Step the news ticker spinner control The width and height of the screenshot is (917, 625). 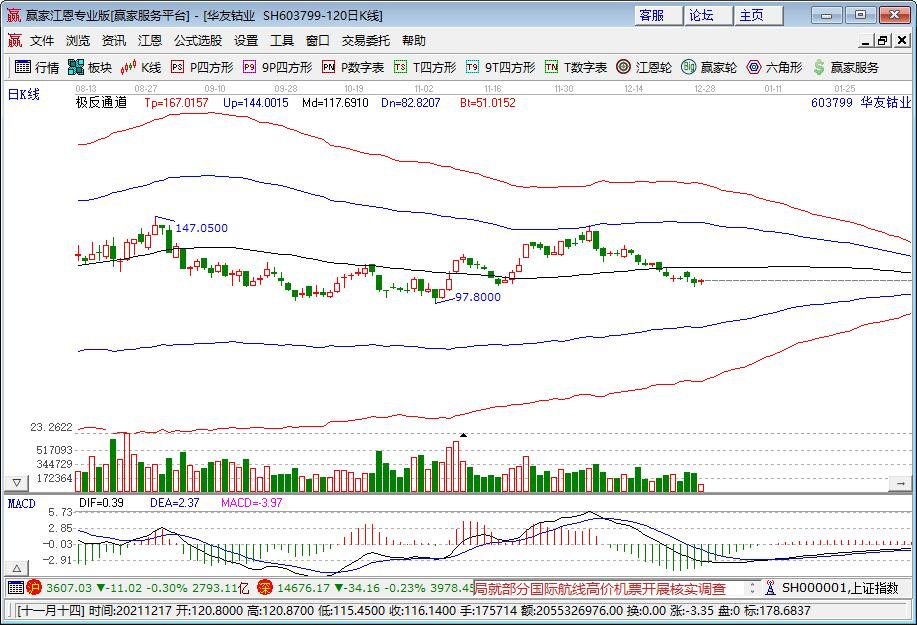click(753, 588)
